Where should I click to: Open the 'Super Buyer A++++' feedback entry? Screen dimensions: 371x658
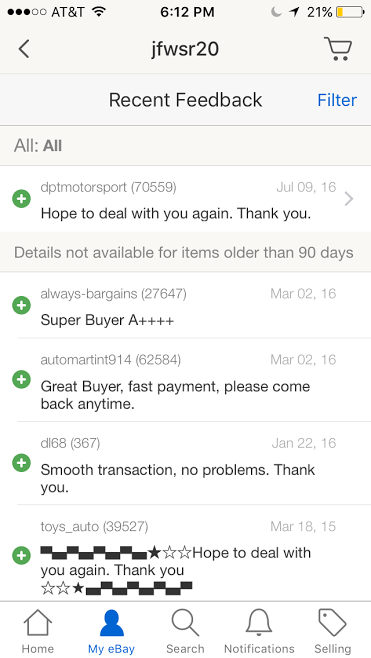pyautogui.click(x=186, y=305)
